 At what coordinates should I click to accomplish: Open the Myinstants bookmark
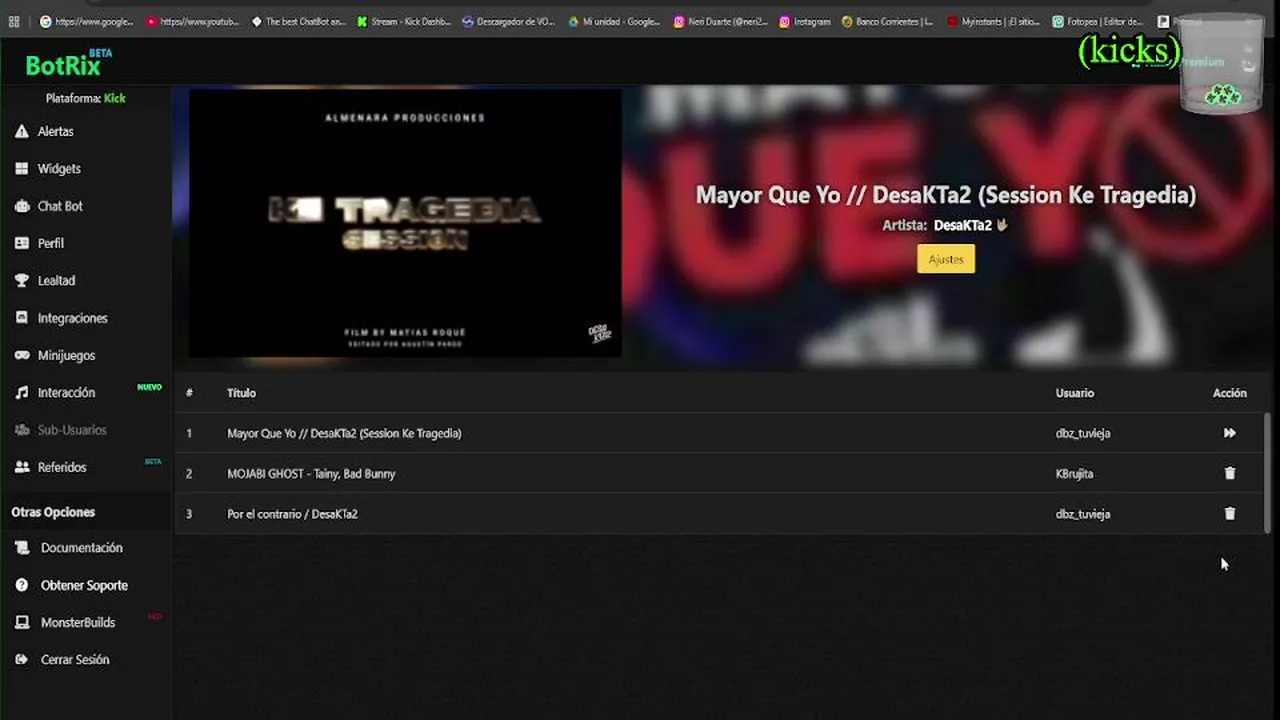(x=994, y=21)
